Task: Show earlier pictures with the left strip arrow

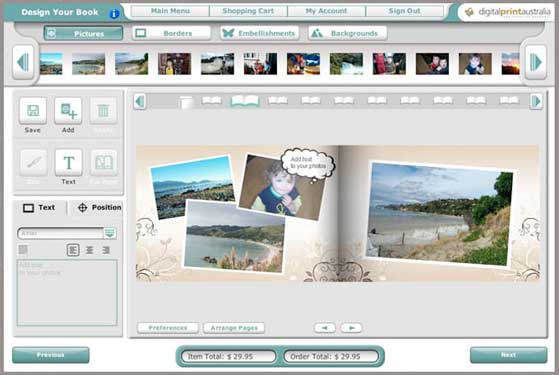Action: coord(23,62)
